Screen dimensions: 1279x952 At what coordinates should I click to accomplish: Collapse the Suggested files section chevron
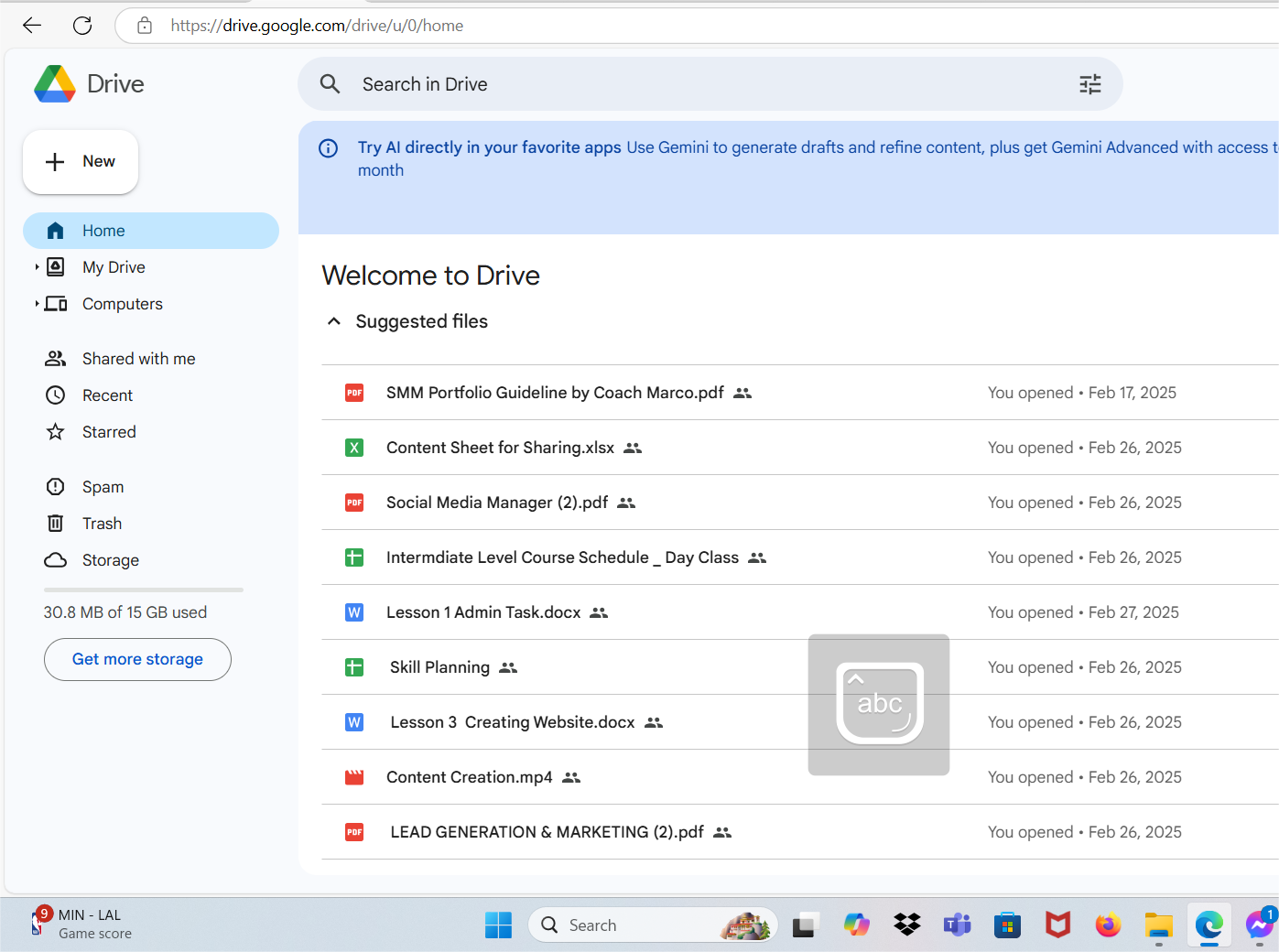(x=334, y=321)
